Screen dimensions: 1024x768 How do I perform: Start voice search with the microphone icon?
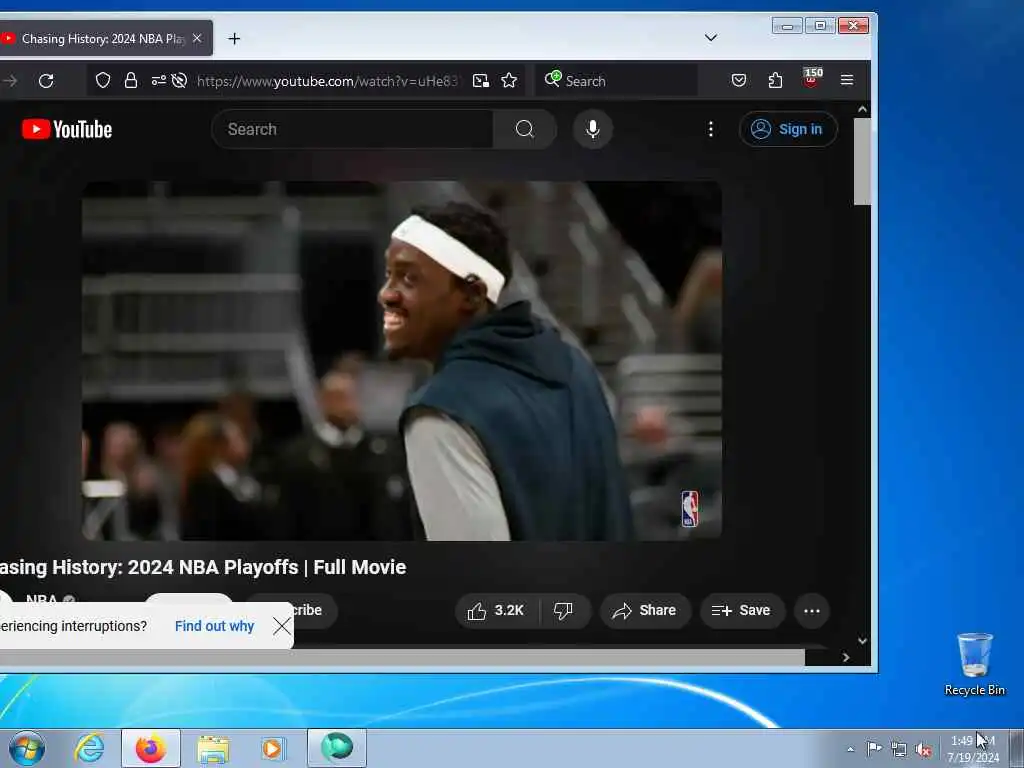(592, 129)
